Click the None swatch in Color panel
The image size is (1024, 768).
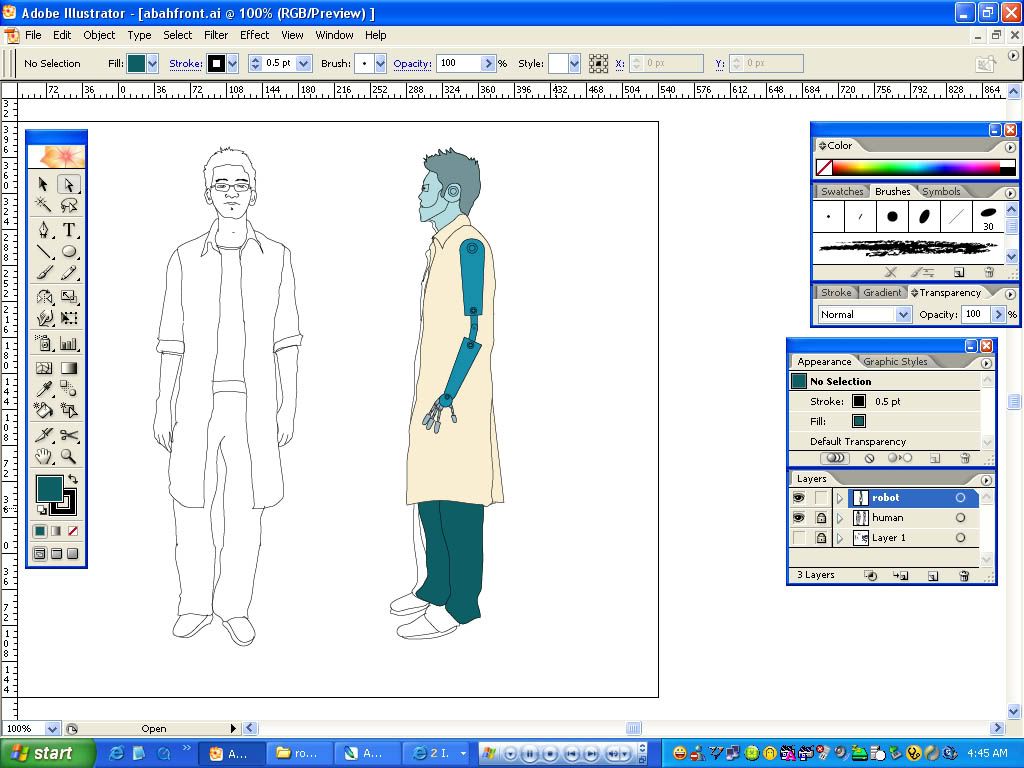pyautogui.click(x=824, y=168)
